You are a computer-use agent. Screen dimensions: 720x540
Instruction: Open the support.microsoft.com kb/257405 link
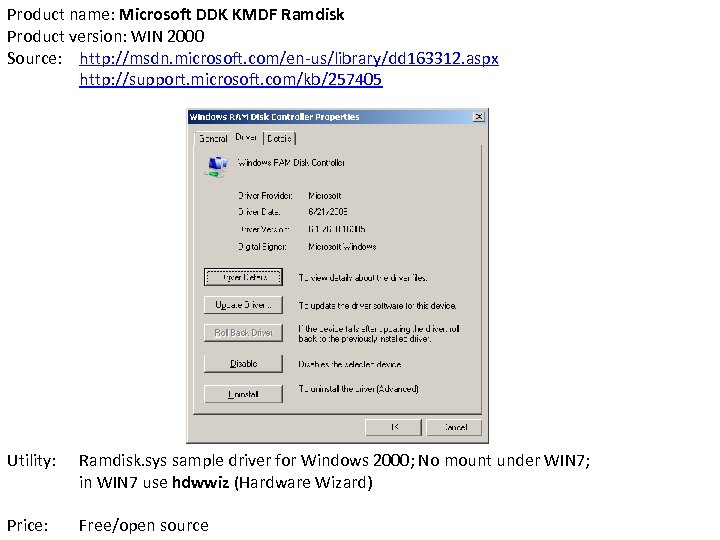tap(231, 79)
